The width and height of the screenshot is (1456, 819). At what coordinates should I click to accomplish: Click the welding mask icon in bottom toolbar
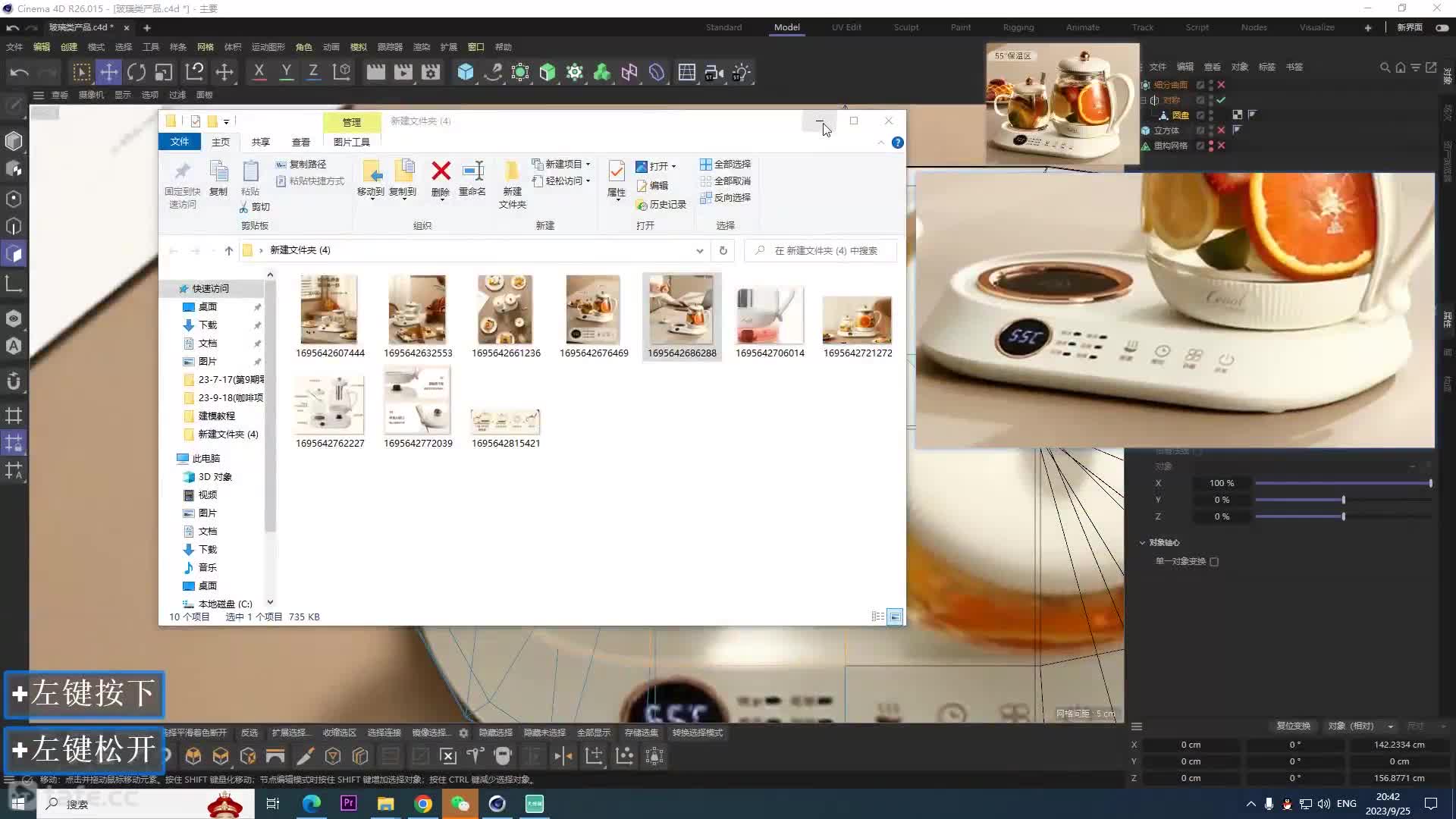coord(503,756)
